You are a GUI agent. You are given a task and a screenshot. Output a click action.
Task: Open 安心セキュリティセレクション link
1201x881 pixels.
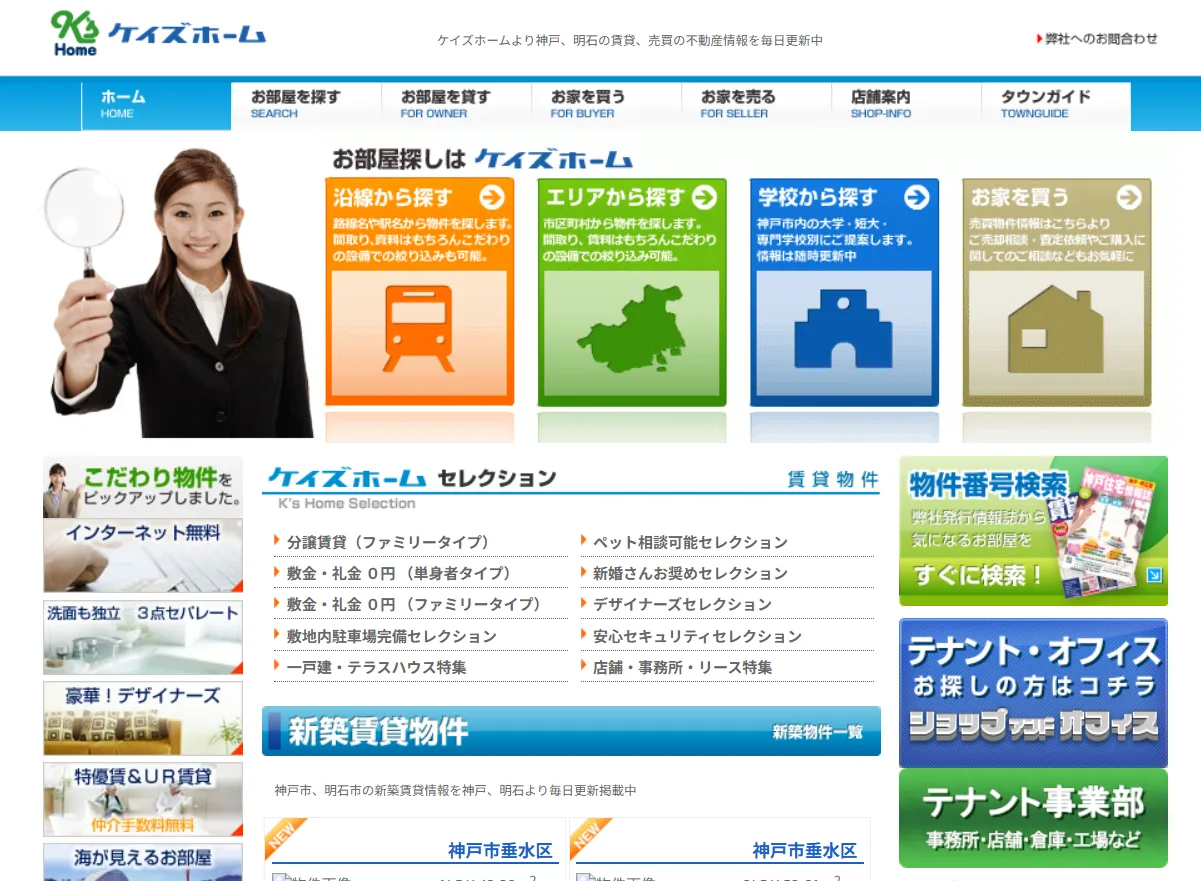698,636
